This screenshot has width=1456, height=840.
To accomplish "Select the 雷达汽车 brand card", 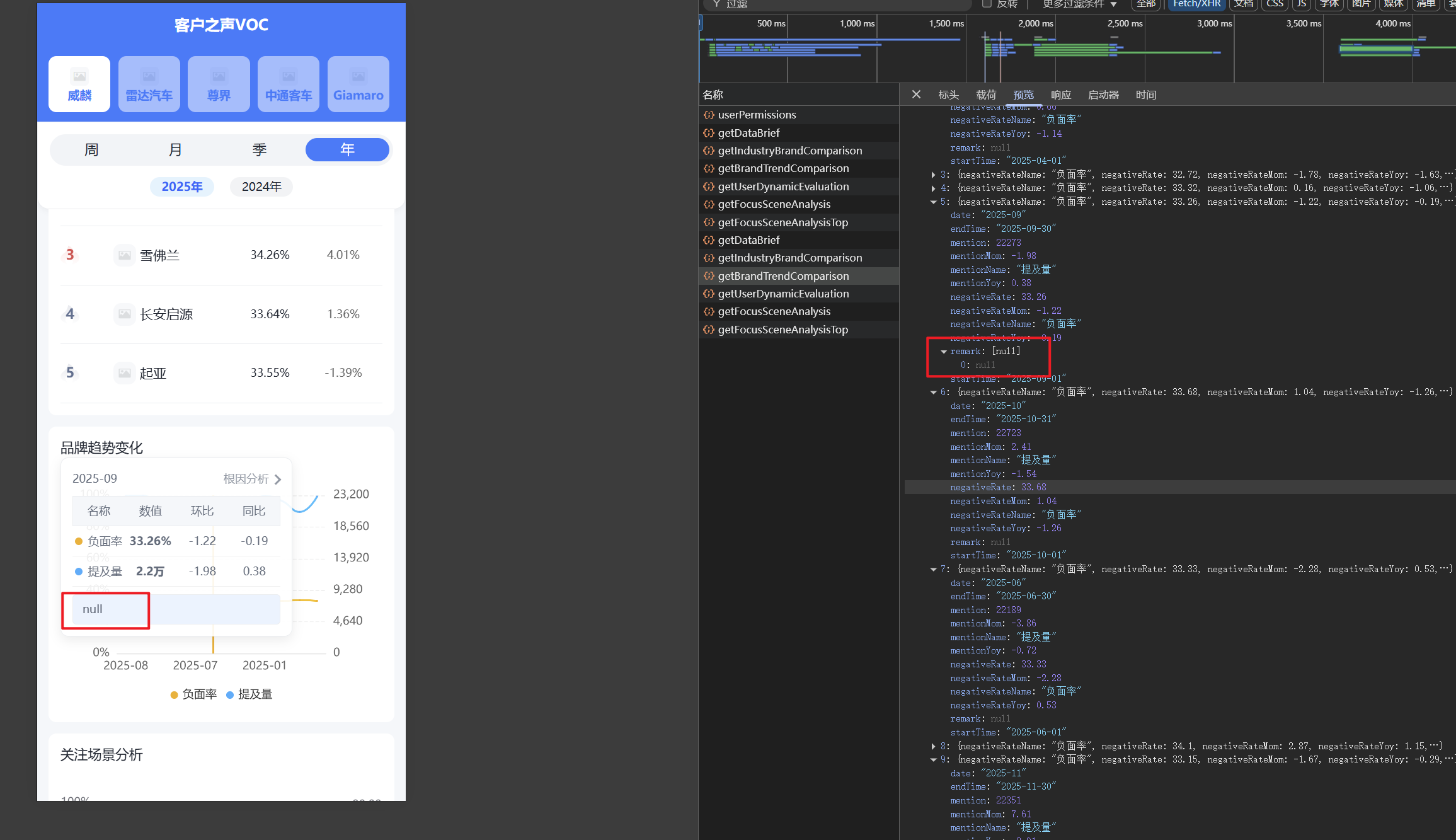I will (149, 84).
